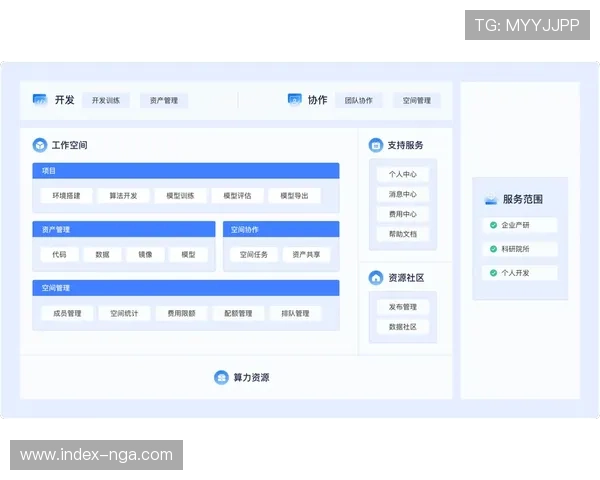The height and width of the screenshot is (480, 600).
Task: Open the blue 项目 header bar
Action: click(186, 171)
